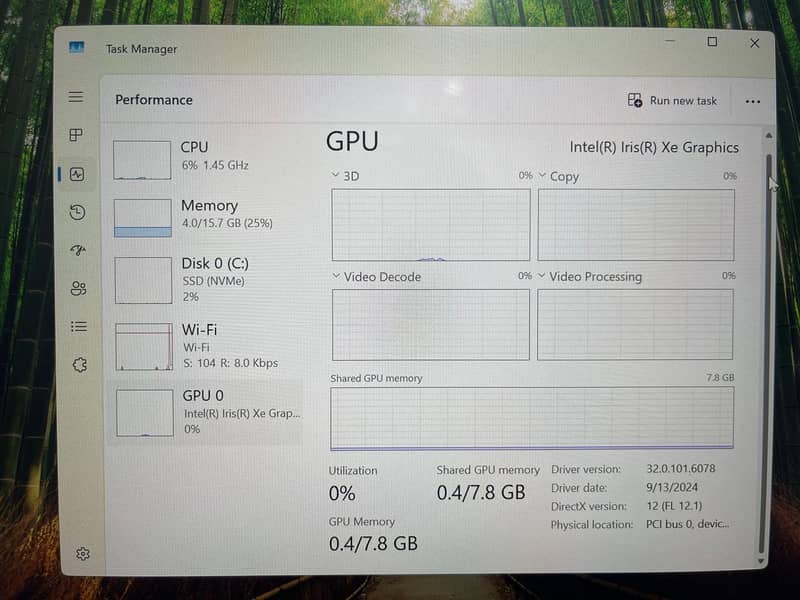Viewport: 800px width, 600px height.
Task: Open the Video Decode engine dropdown
Action: click(x=336, y=276)
